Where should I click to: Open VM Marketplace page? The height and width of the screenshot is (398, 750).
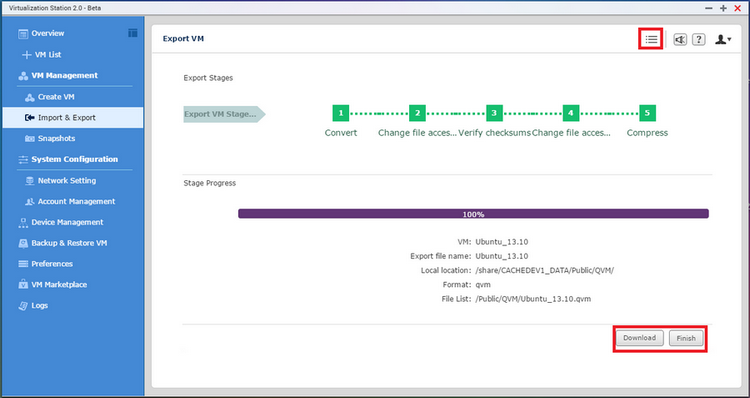59,285
